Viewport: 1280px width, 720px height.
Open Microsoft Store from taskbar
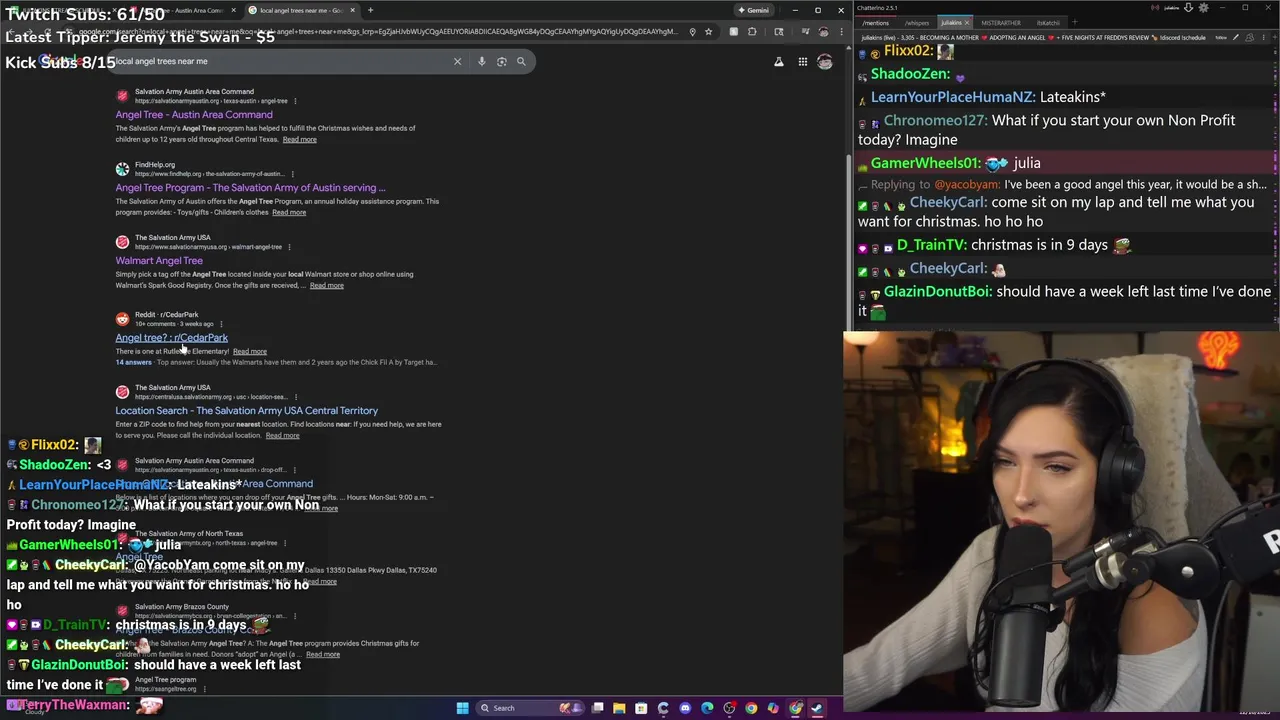[641, 708]
